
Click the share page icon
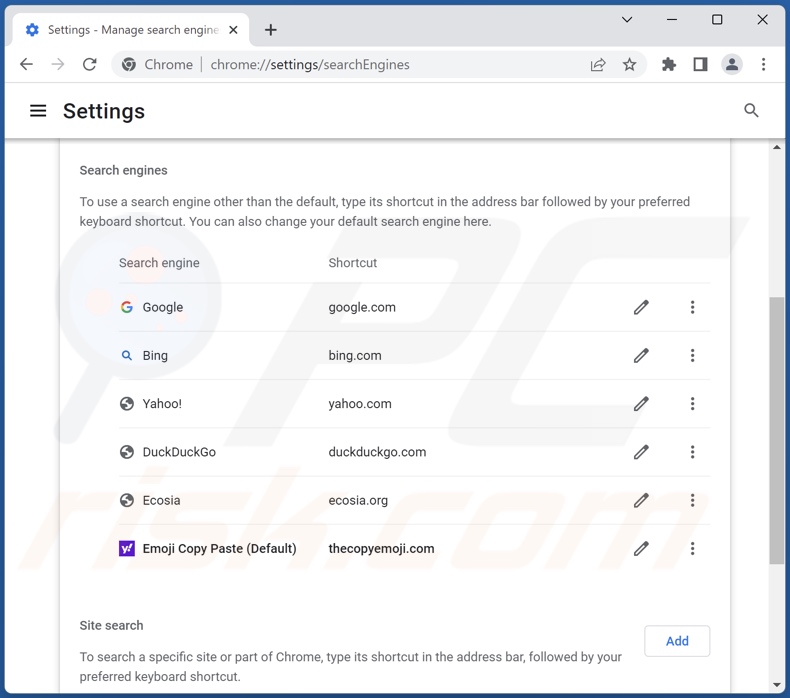(x=598, y=65)
